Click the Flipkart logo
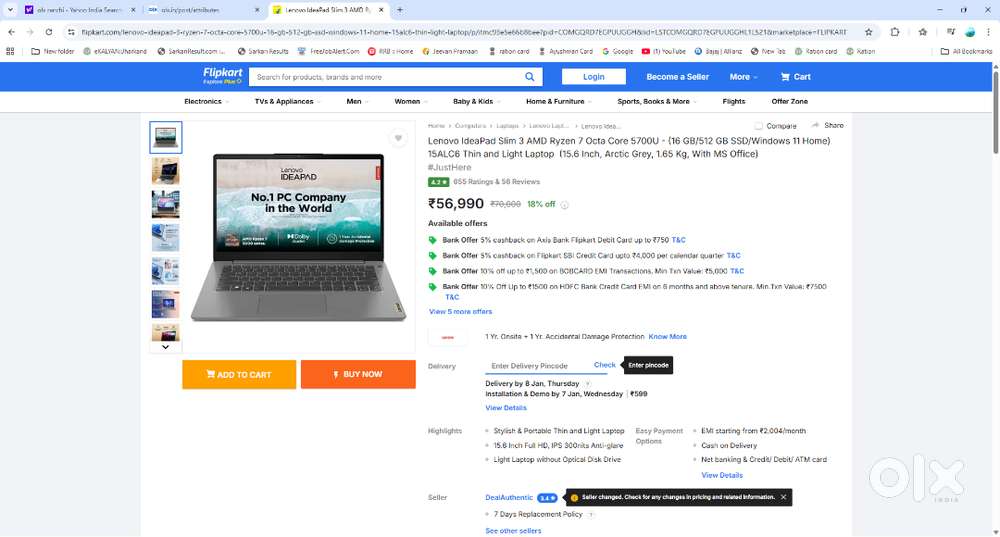 point(222,76)
